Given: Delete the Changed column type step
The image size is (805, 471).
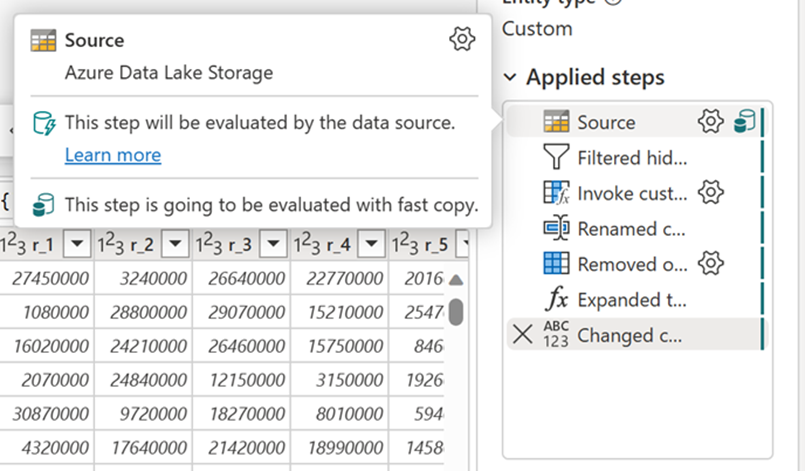Looking at the screenshot, I should point(521,335).
